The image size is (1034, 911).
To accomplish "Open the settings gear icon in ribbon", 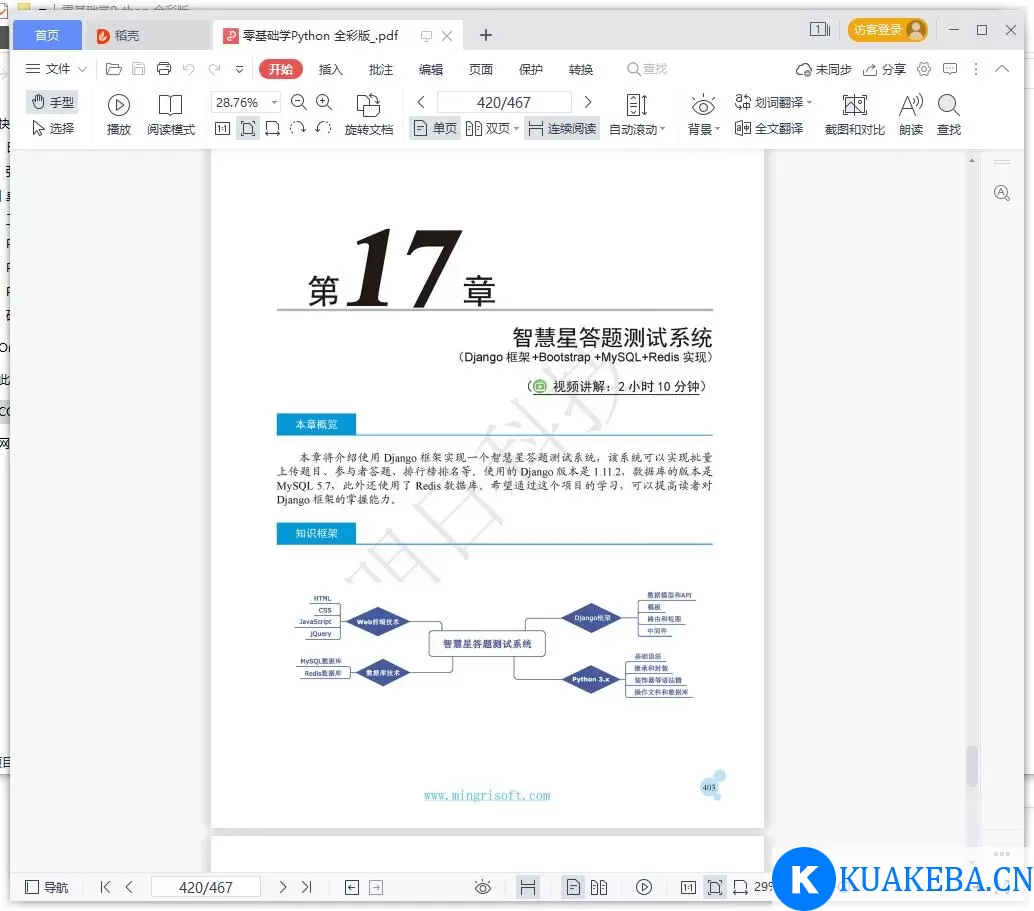I will pos(924,69).
